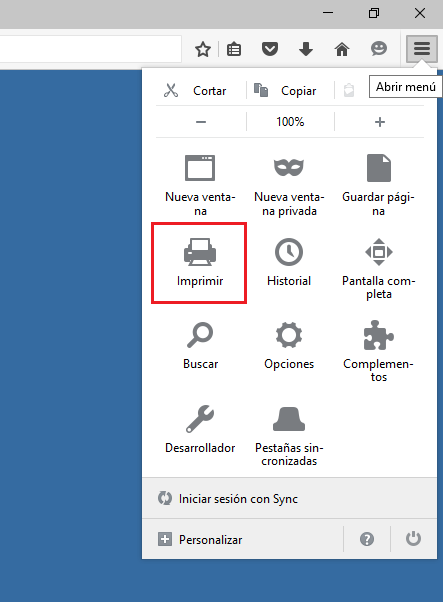Open Complementos puzzle piece icon

coord(378,335)
